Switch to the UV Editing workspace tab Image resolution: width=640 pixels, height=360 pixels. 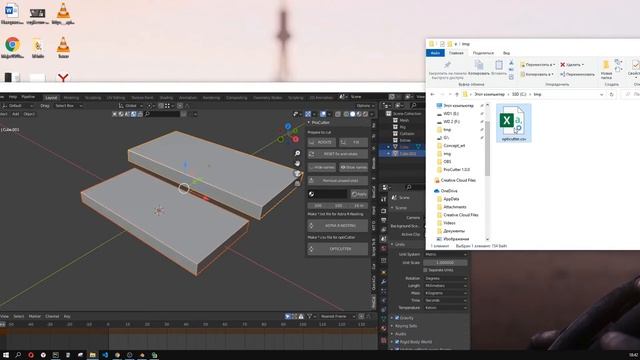pyautogui.click(x=116, y=98)
